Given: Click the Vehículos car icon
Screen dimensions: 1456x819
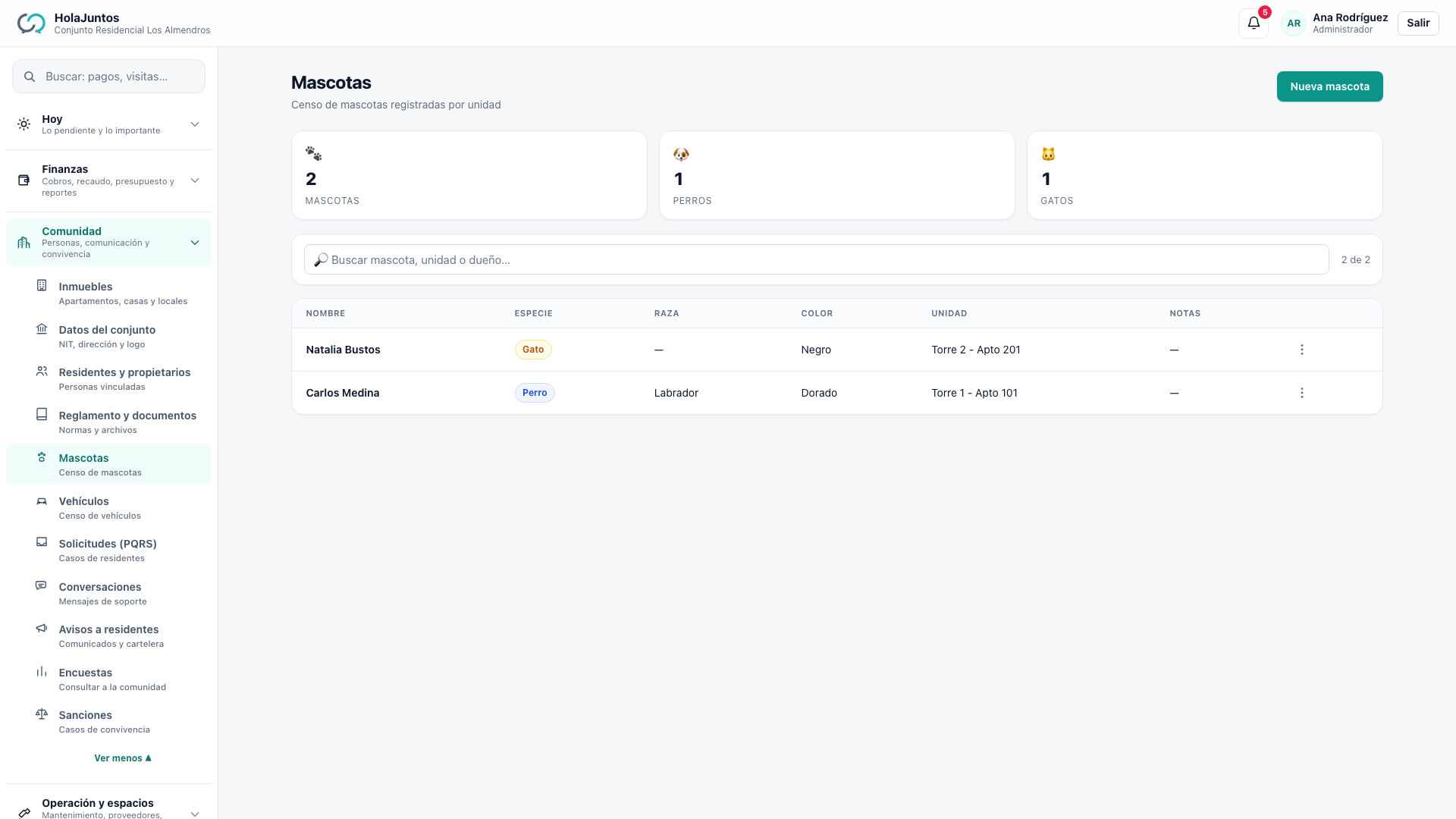Looking at the screenshot, I should point(42,501).
